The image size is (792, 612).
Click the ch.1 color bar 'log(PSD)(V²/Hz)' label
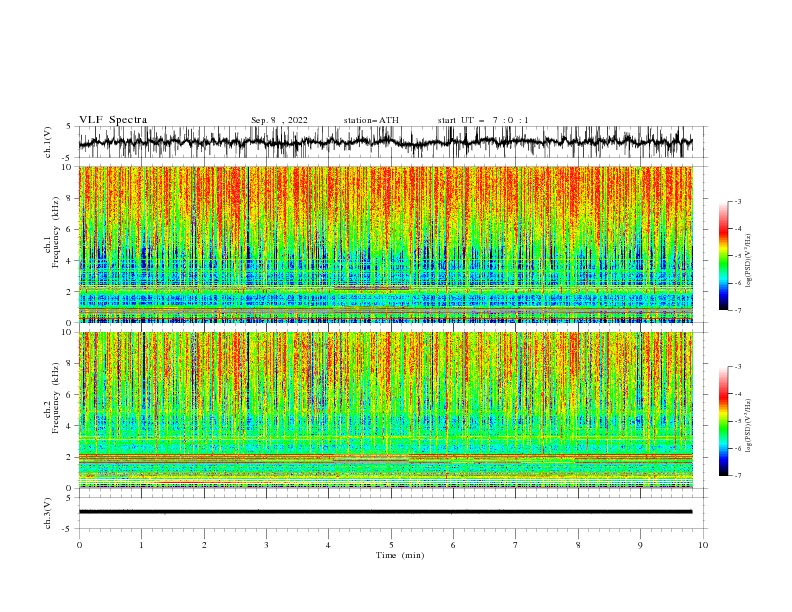pyautogui.click(x=748, y=260)
